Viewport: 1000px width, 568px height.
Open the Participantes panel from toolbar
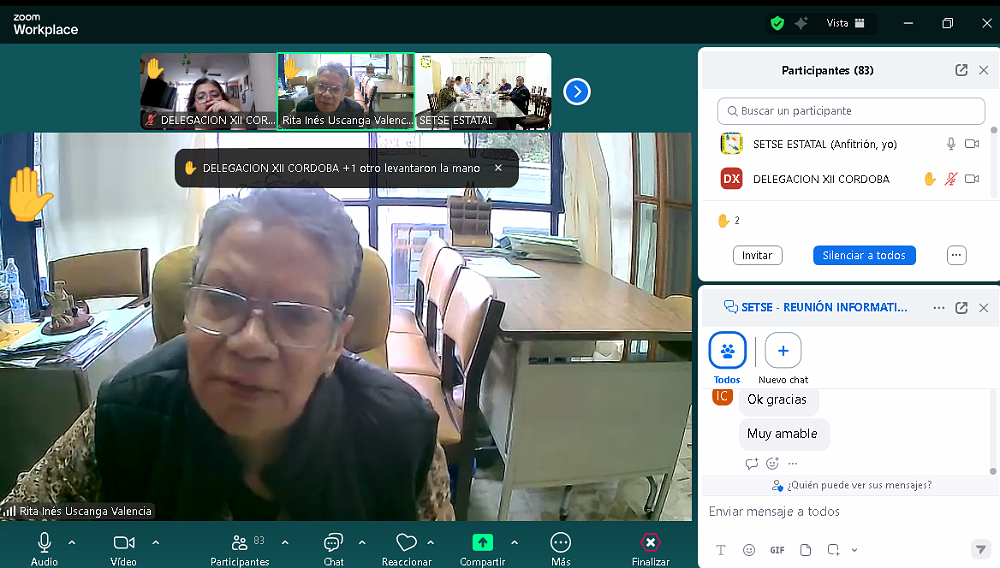point(239,542)
